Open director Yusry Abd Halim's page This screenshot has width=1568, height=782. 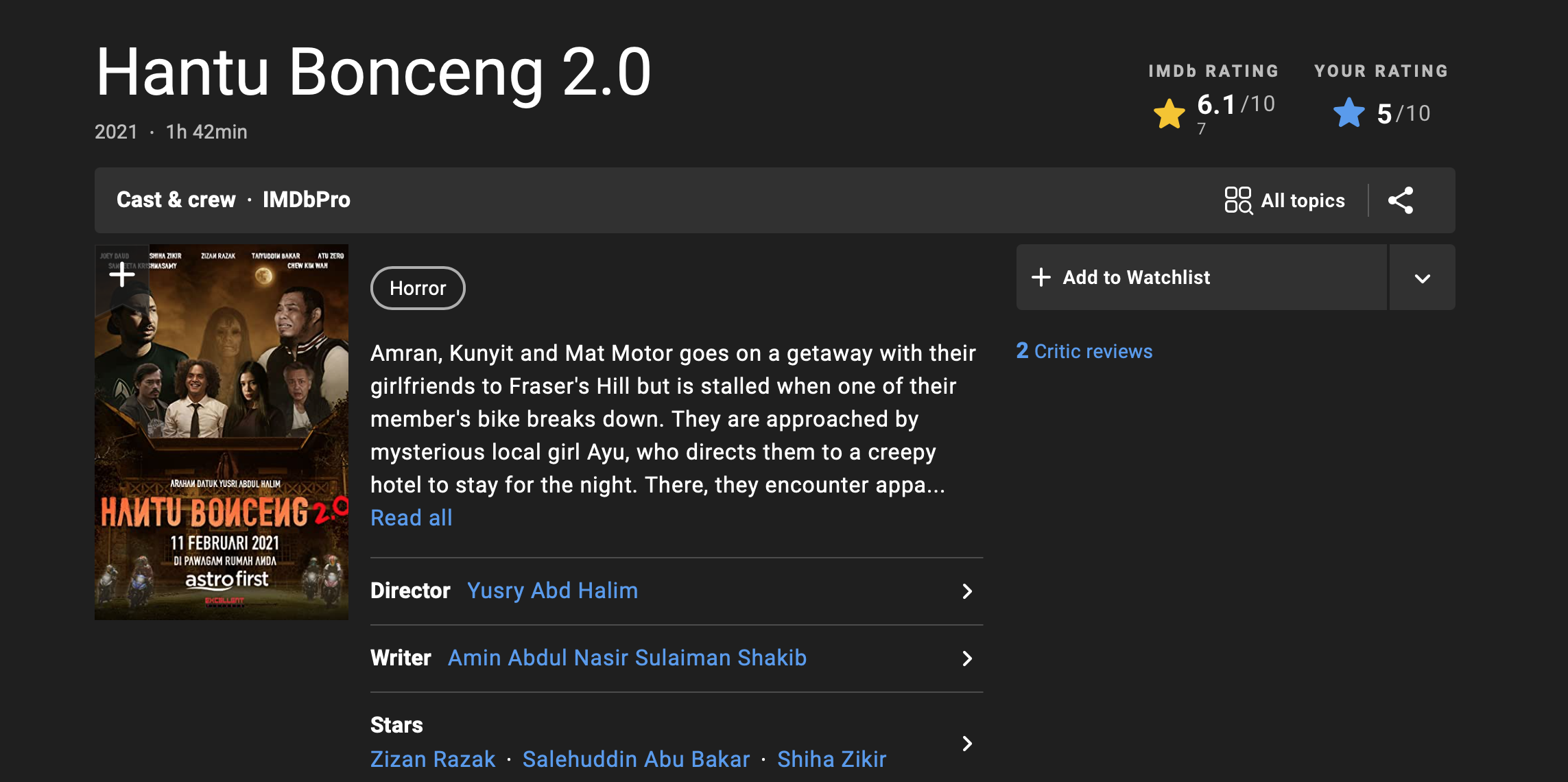(552, 591)
